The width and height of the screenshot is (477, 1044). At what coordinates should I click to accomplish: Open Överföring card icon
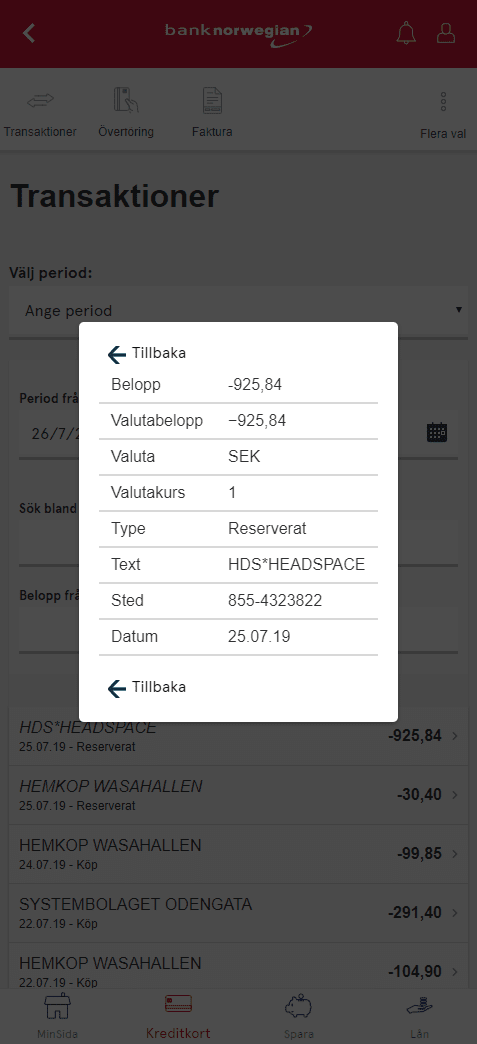pos(125,100)
